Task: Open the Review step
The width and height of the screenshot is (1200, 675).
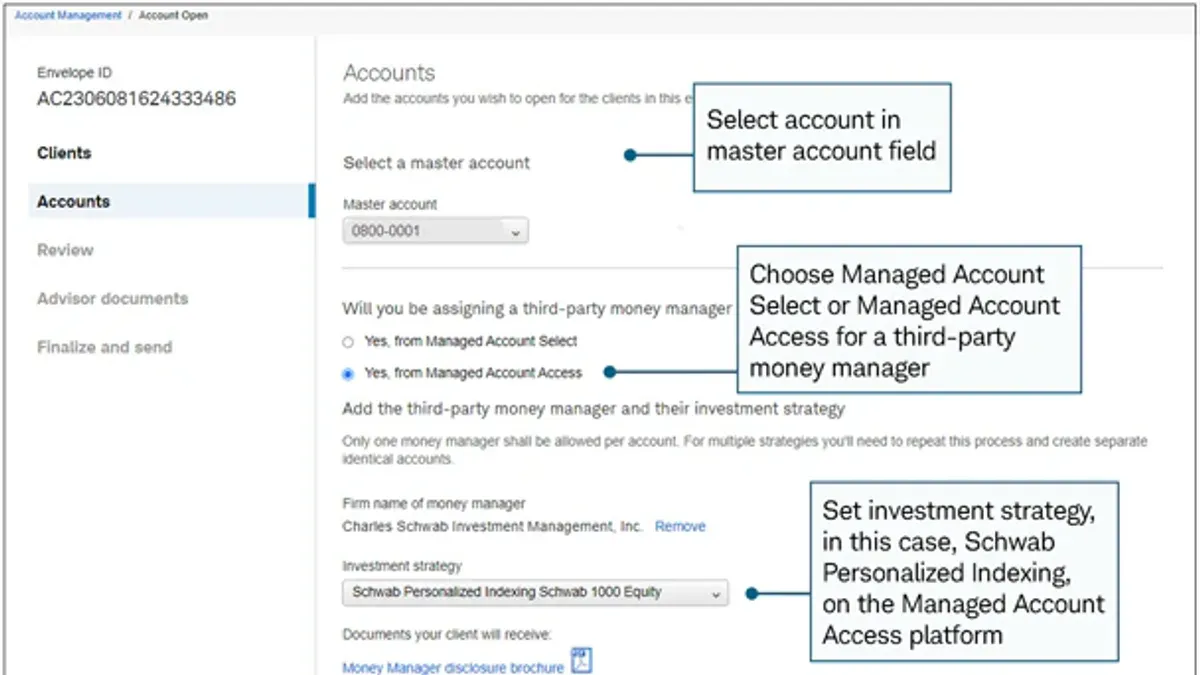Action: pos(65,250)
